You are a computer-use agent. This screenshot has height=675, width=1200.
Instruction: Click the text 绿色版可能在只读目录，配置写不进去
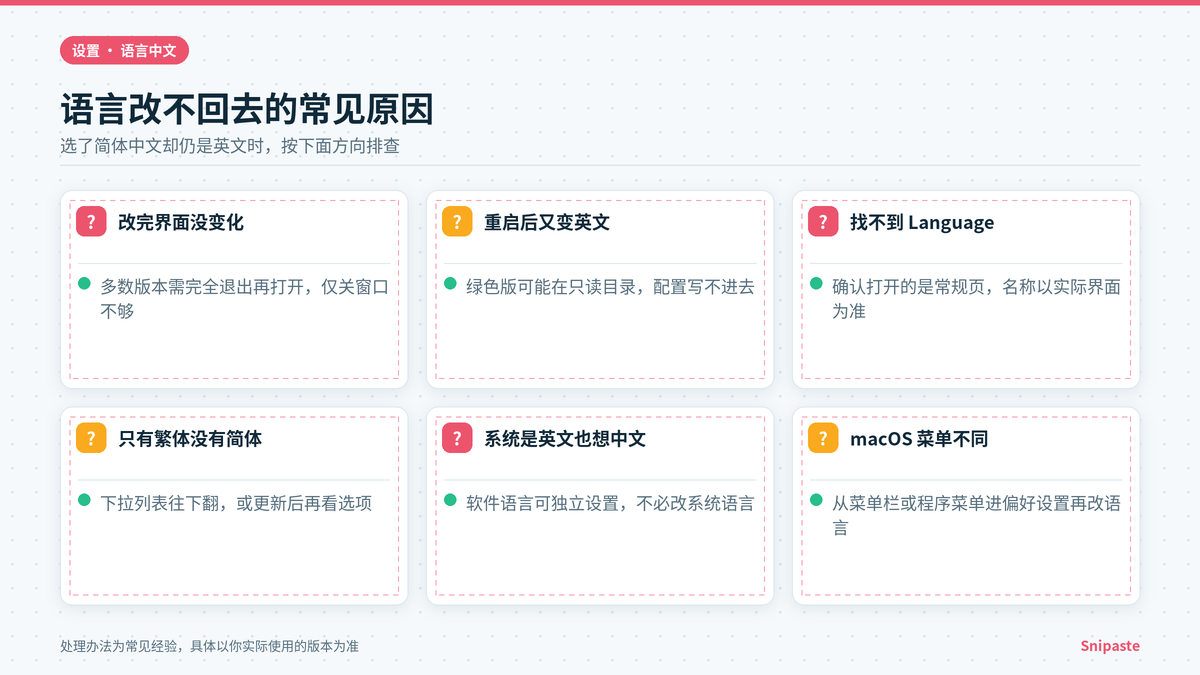(x=611, y=287)
